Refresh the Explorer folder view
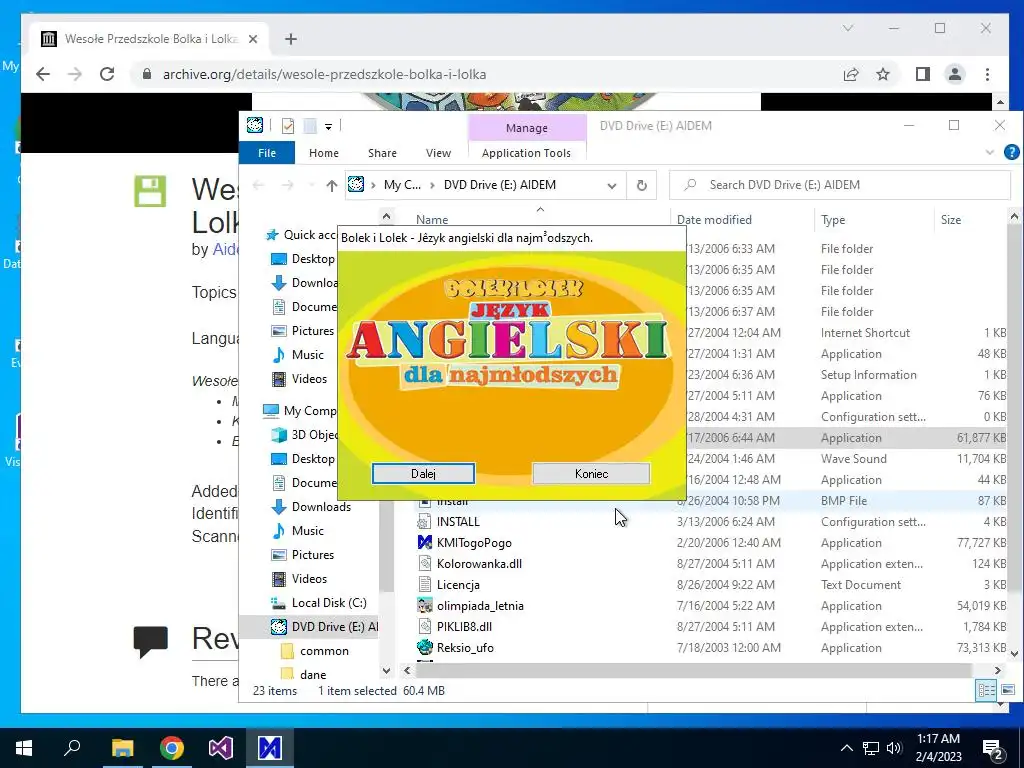The width and height of the screenshot is (1024, 768). click(x=641, y=185)
